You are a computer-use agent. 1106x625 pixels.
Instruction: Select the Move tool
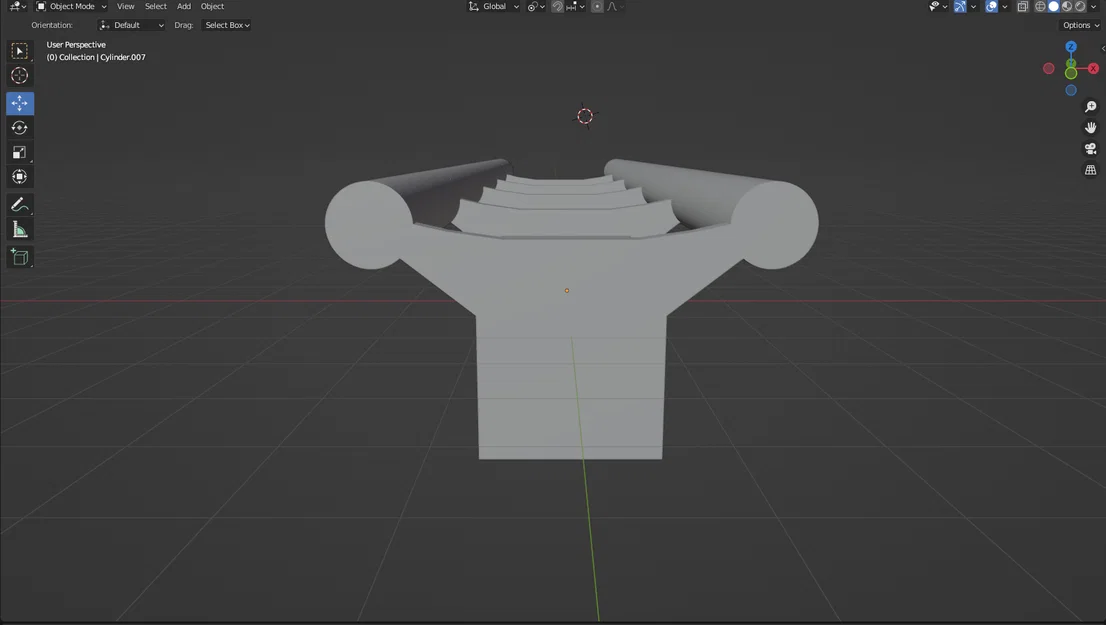coord(19,103)
